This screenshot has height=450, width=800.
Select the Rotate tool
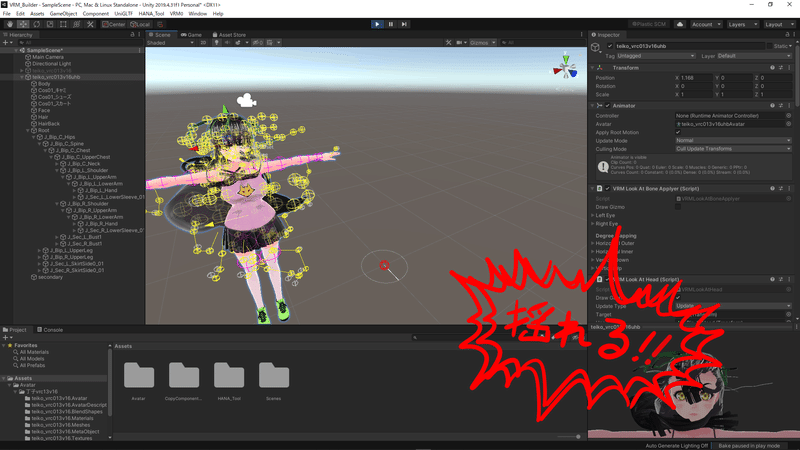[36, 24]
